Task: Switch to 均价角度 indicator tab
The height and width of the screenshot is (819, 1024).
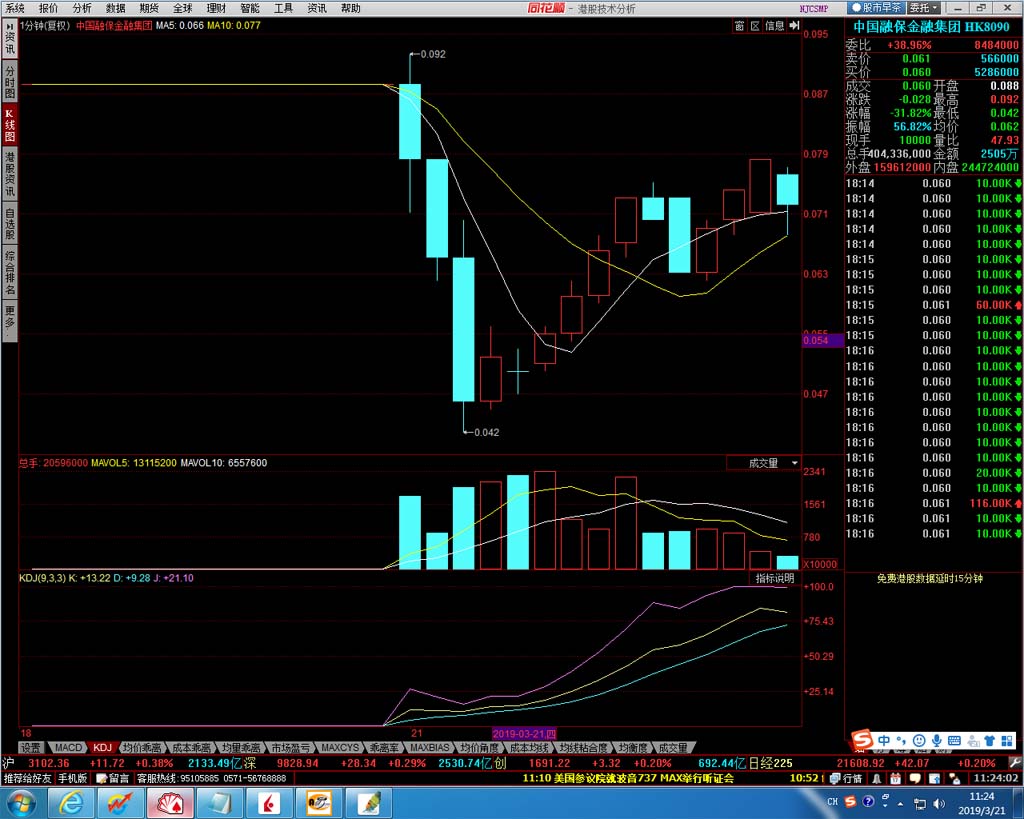Action: [x=479, y=748]
